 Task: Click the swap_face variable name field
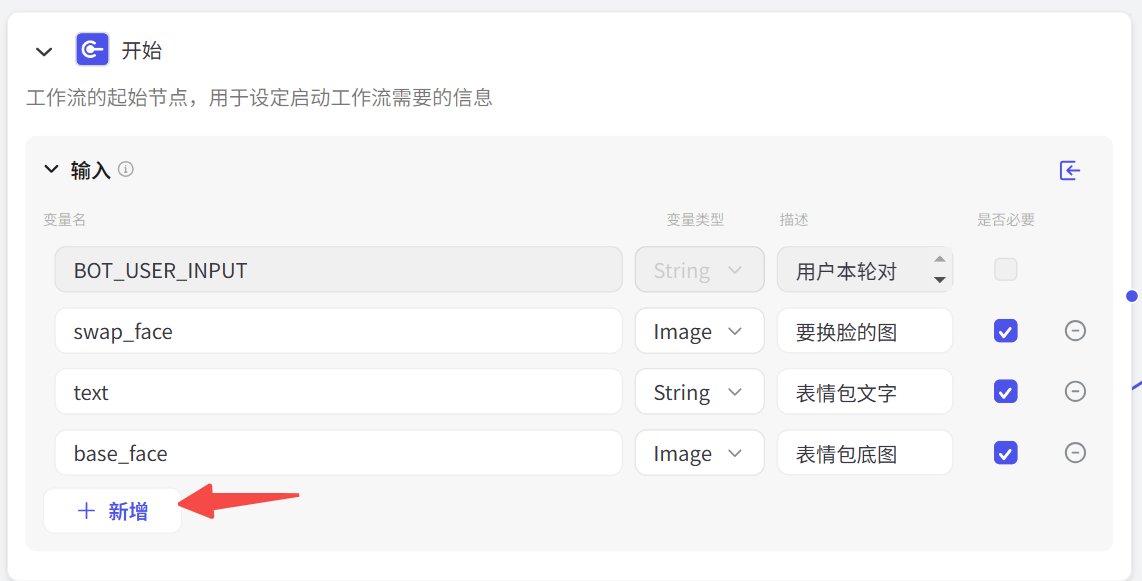(x=339, y=331)
